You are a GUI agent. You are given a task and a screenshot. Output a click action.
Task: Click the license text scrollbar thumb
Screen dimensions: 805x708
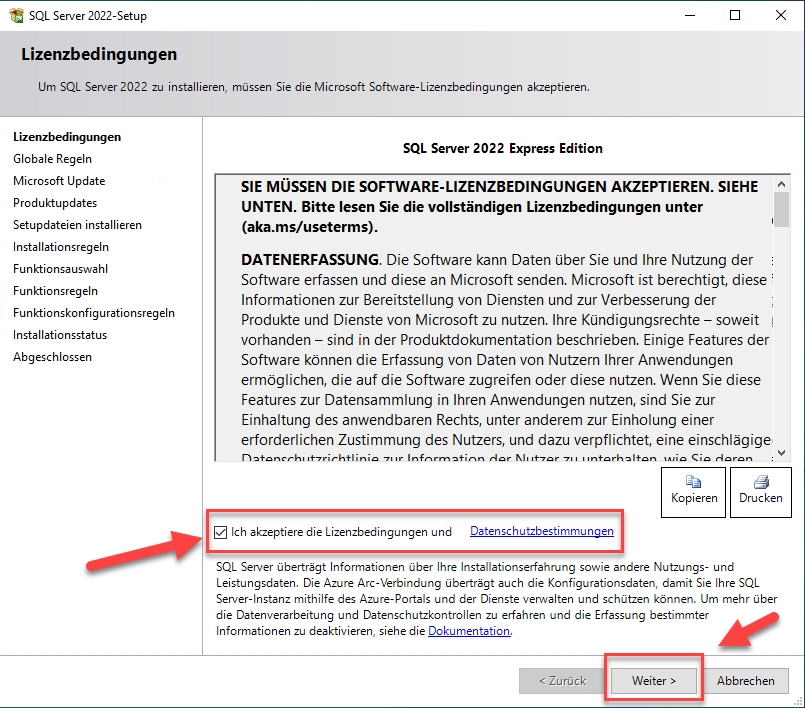click(781, 209)
